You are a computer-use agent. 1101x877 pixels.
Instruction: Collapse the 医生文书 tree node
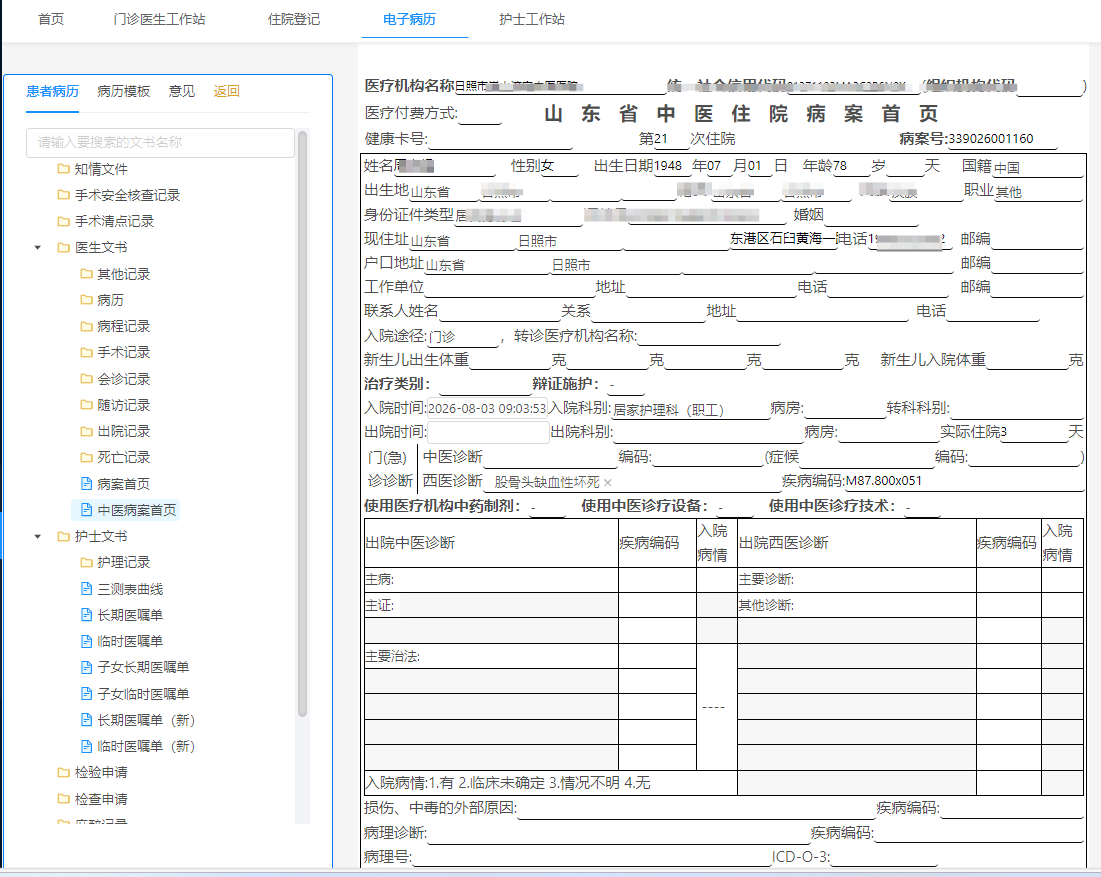[38, 247]
